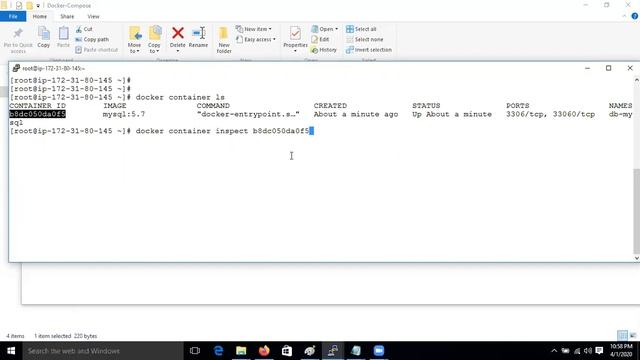The image size is (640, 360).
Task: Open Firefox from taskbar
Action: click(264, 351)
